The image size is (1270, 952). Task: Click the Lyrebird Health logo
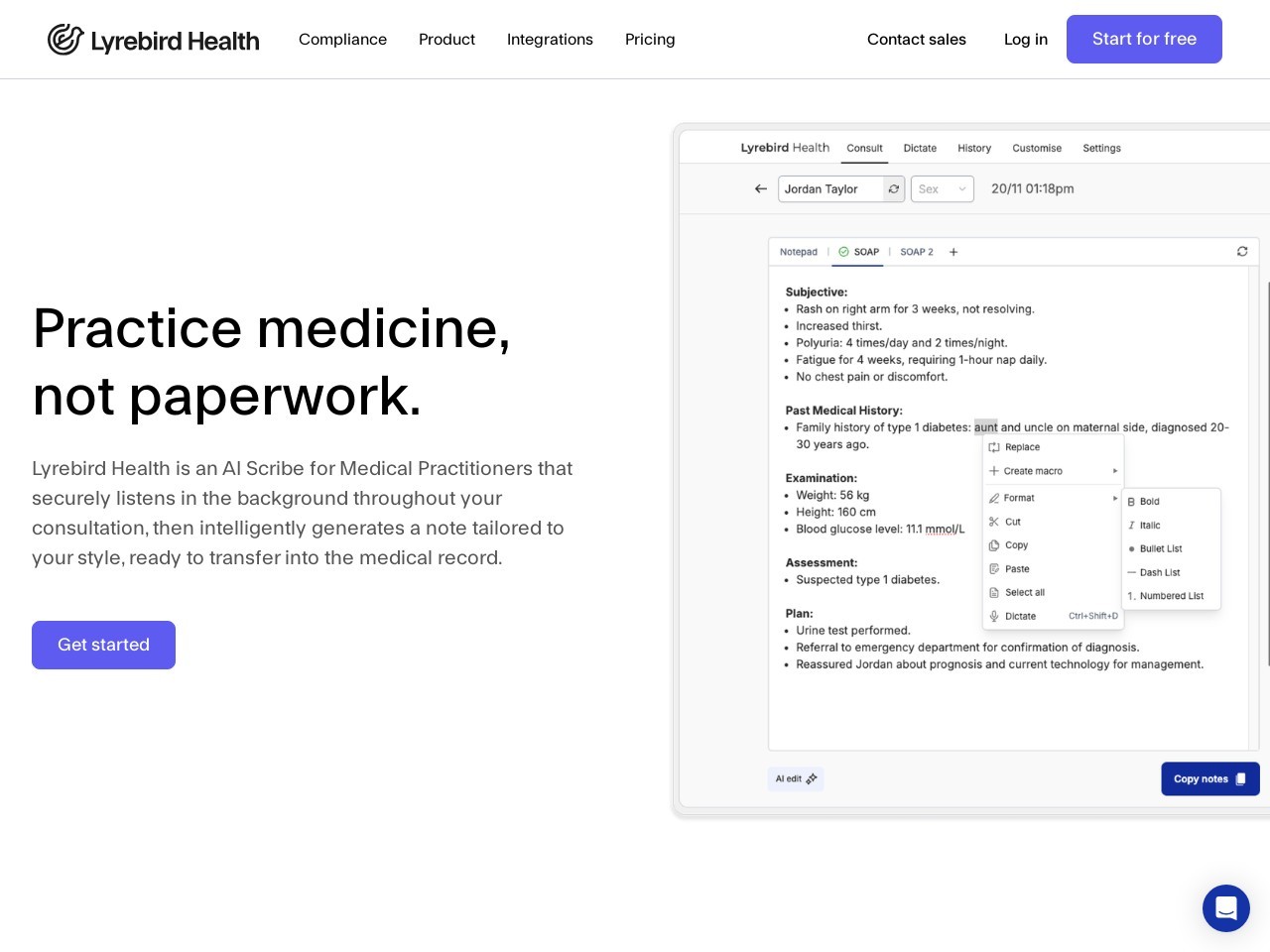(154, 40)
